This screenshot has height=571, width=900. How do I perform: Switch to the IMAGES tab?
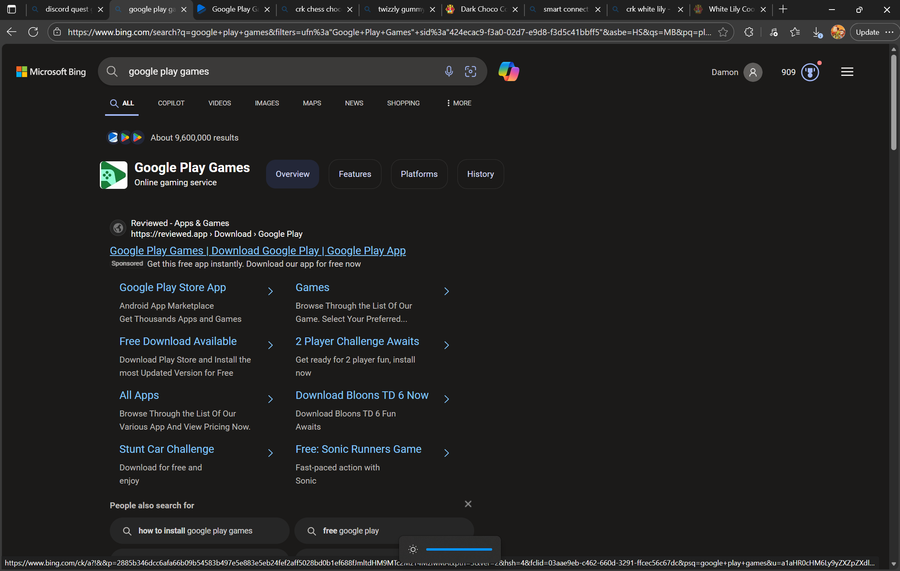click(267, 103)
